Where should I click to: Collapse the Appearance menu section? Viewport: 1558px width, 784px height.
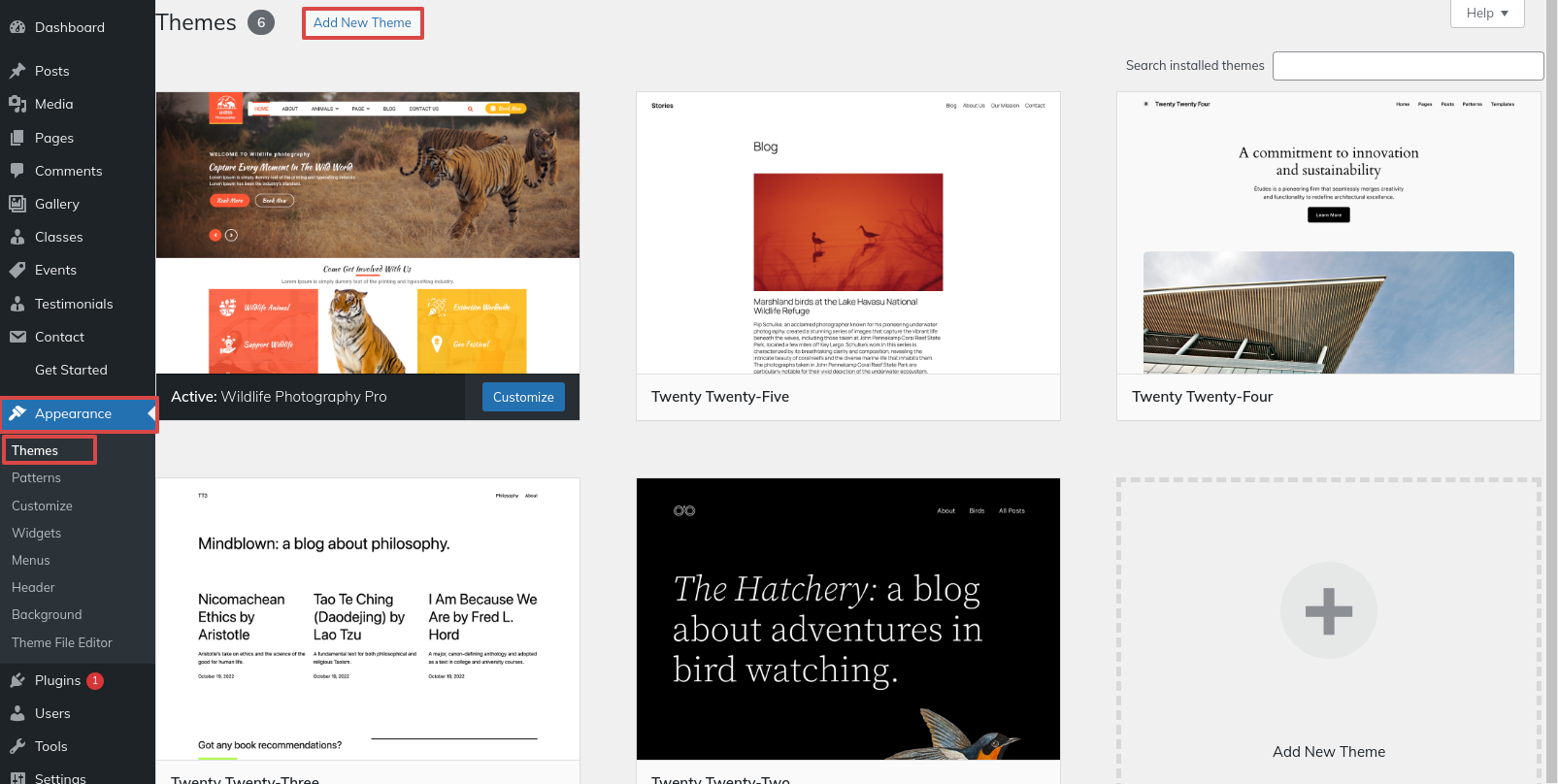pos(78,413)
